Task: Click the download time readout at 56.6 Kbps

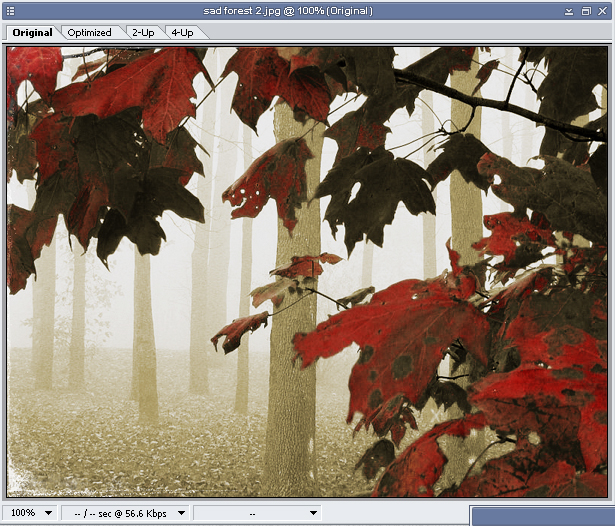Action: pos(118,513)
